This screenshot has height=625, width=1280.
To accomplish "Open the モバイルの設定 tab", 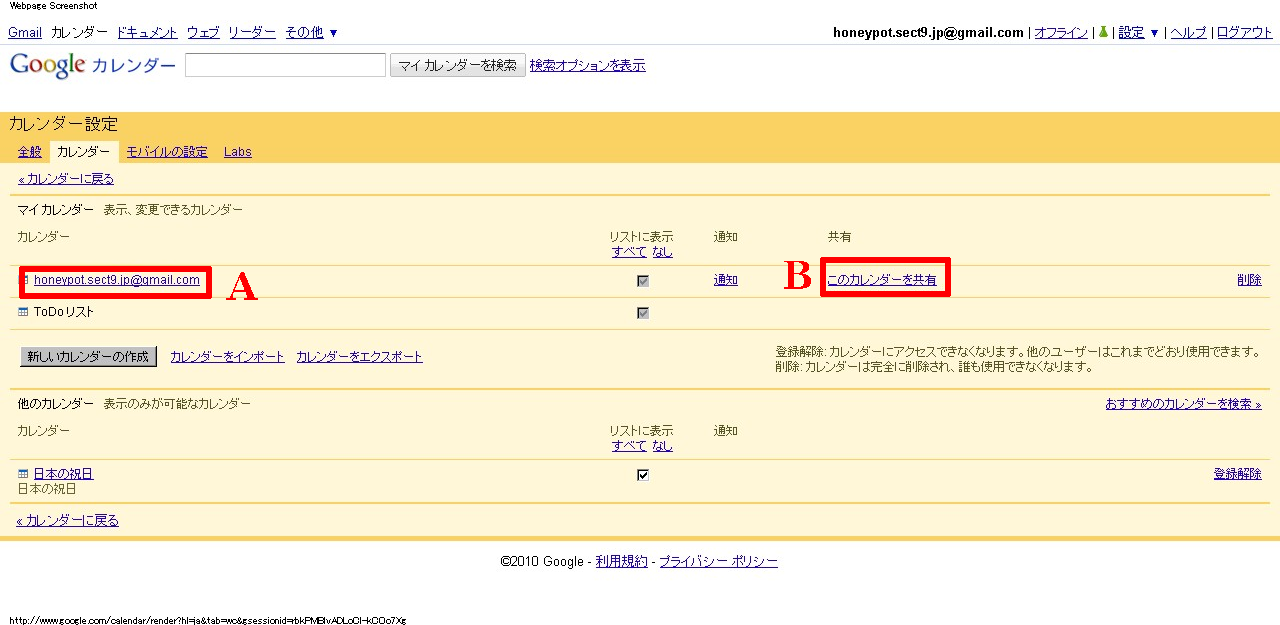I will 167,152.
